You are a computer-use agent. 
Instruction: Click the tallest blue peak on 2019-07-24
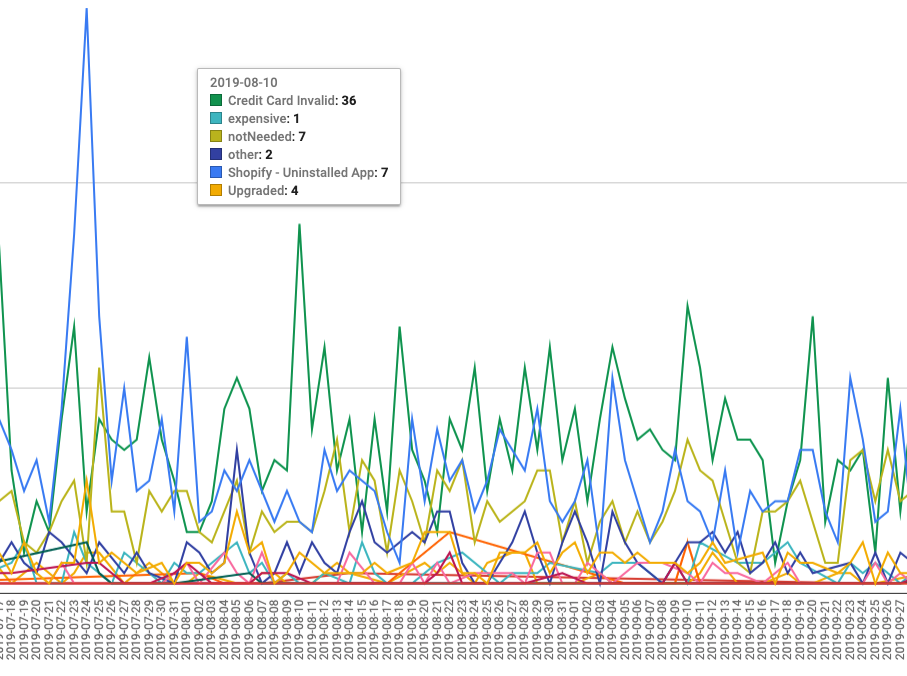point(87,9)
